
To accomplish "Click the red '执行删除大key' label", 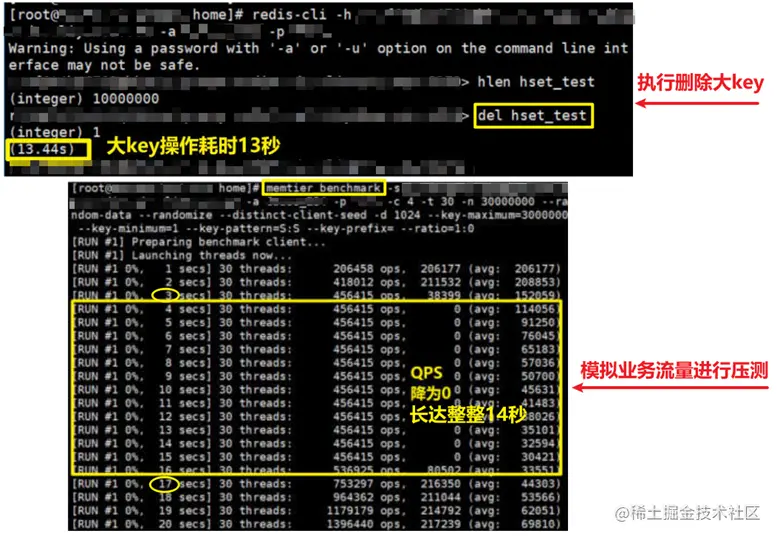I will 700,82.
